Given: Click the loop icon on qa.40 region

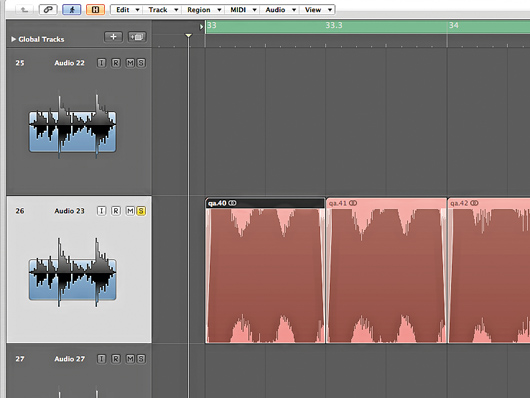Looking at the screenshot, I should tap(233, 203).
